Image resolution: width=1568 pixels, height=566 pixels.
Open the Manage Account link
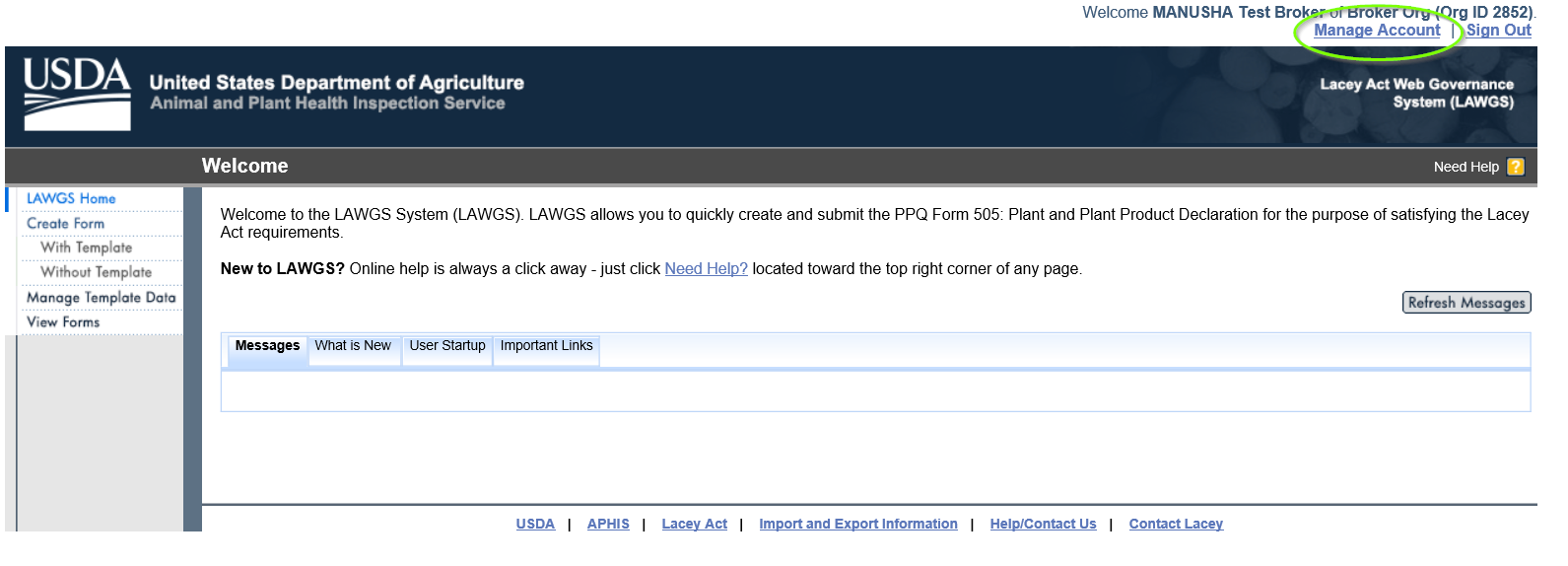(1377, 31)
